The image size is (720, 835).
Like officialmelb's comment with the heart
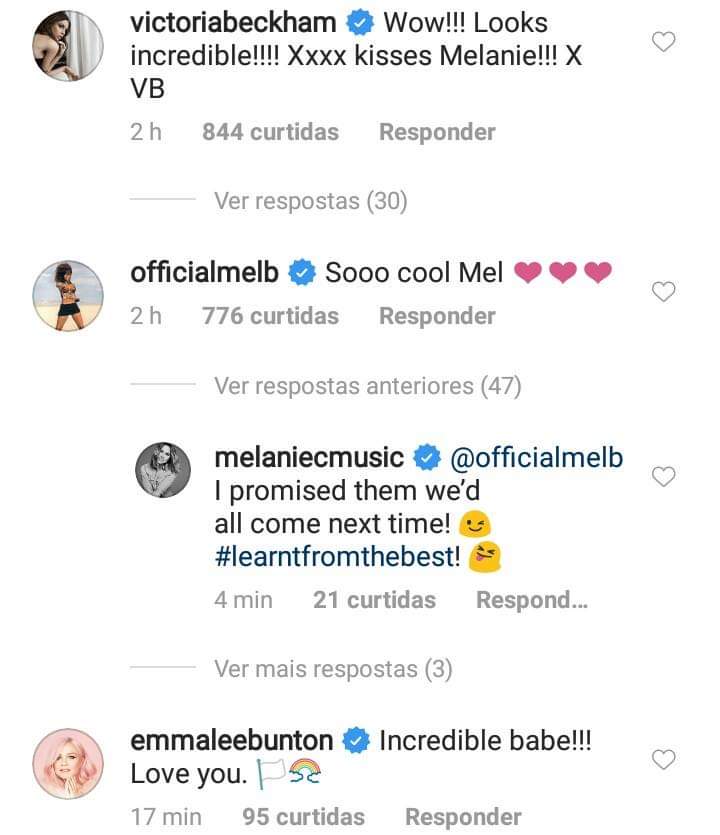[664, 292]
